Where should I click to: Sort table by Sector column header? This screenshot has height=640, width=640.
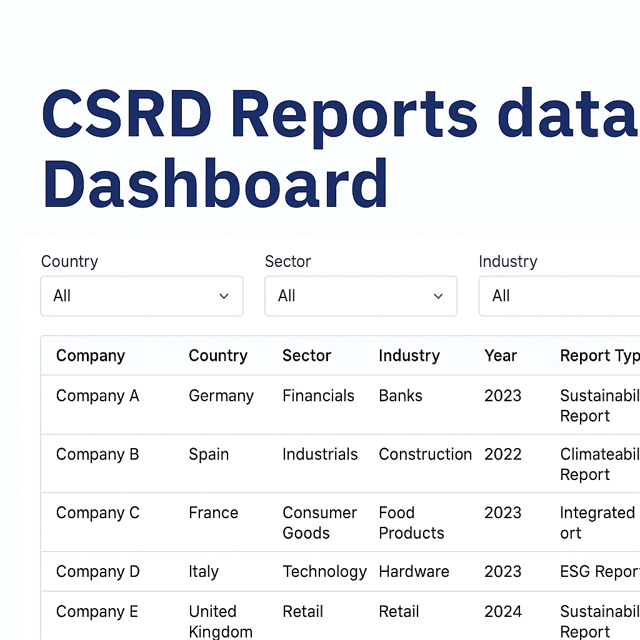pos(306,355)
